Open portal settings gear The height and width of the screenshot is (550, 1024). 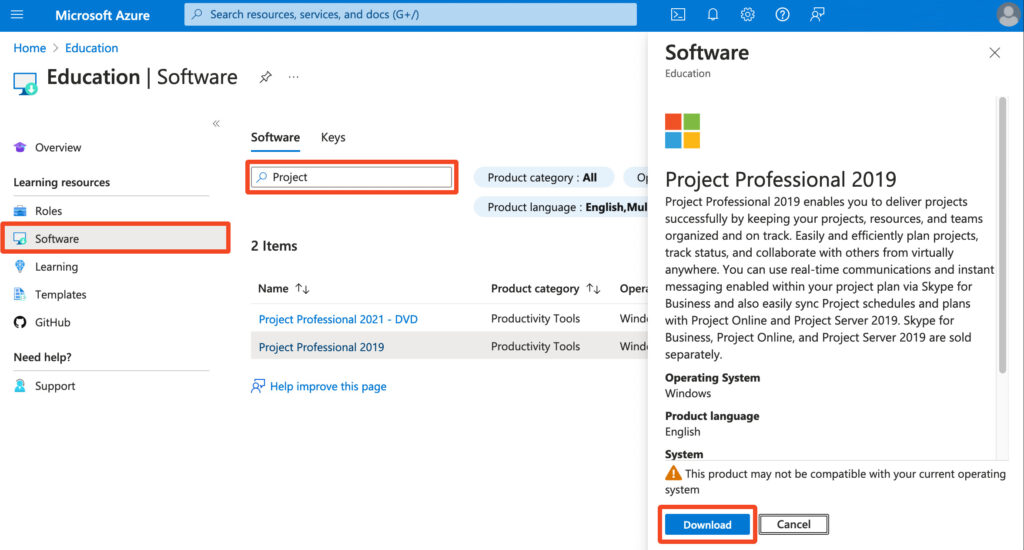747,15
